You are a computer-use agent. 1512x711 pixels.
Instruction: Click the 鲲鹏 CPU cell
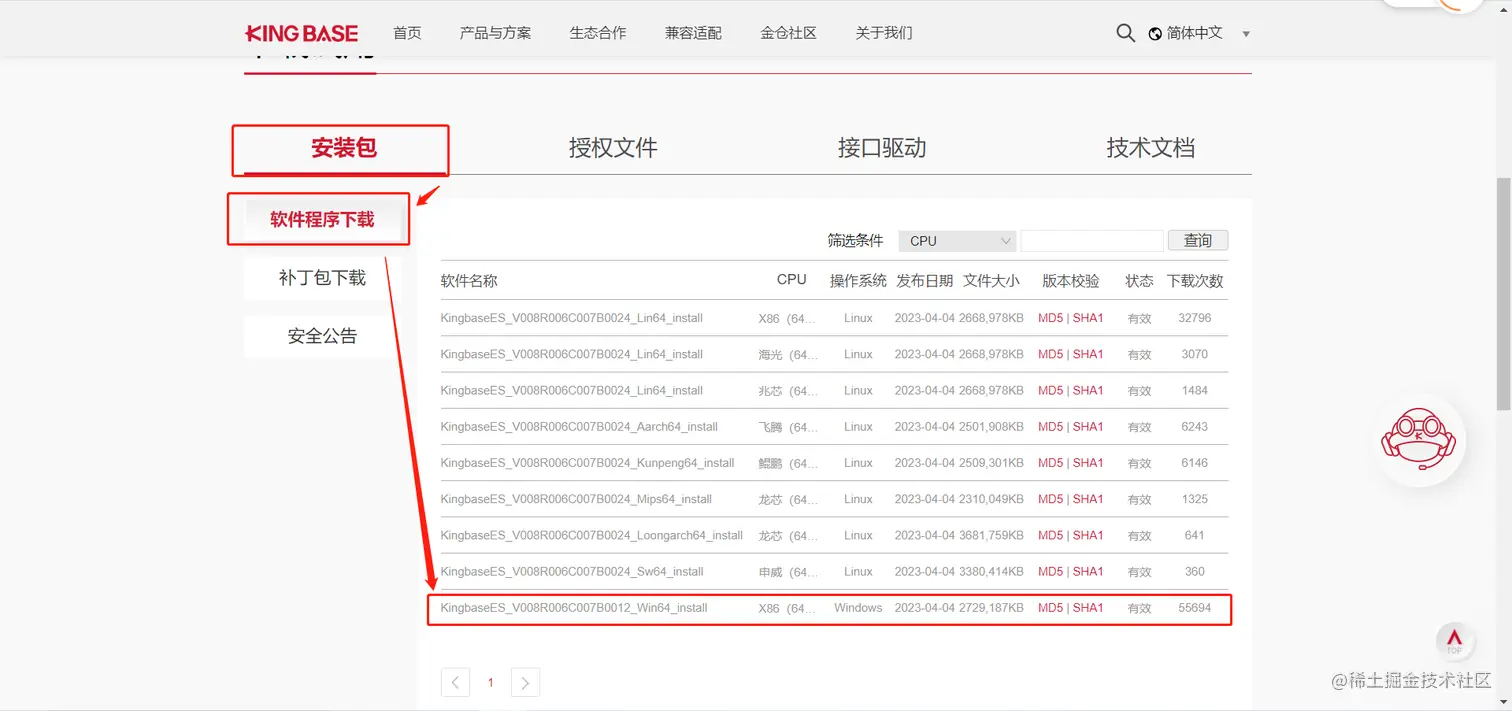[x=788, y=463]
